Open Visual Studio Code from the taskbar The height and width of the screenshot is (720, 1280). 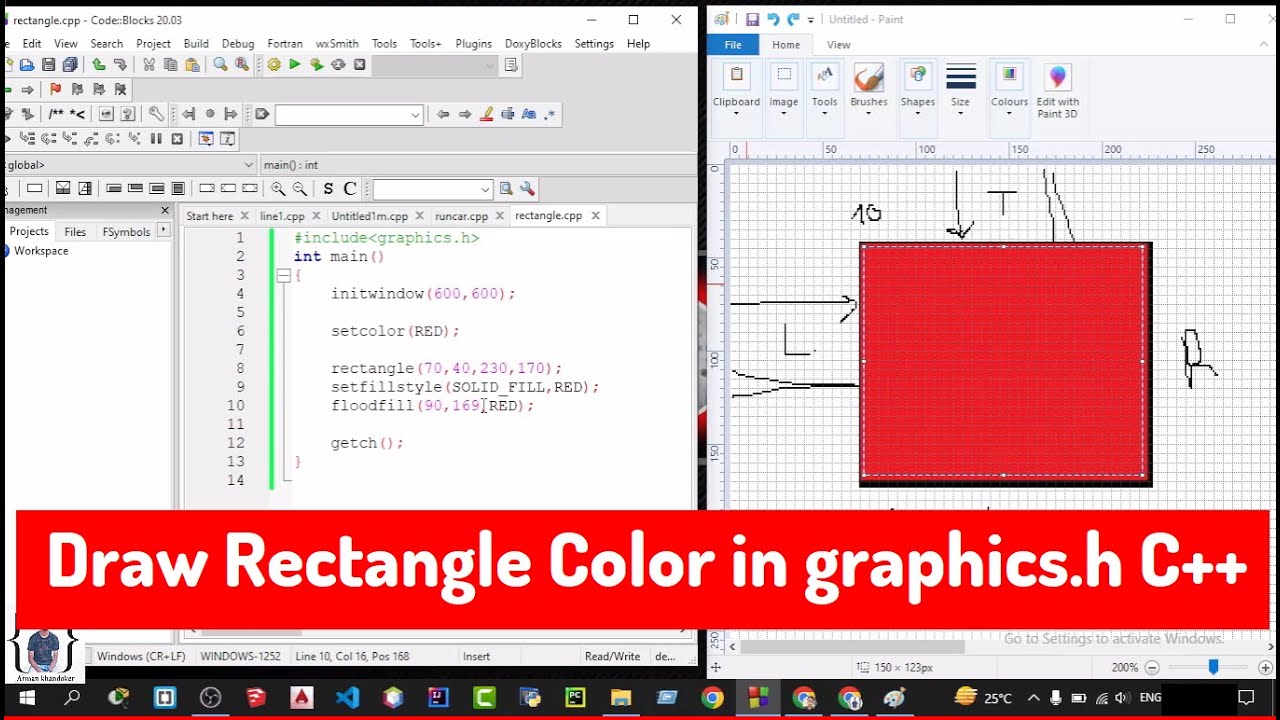click(347, 698)
